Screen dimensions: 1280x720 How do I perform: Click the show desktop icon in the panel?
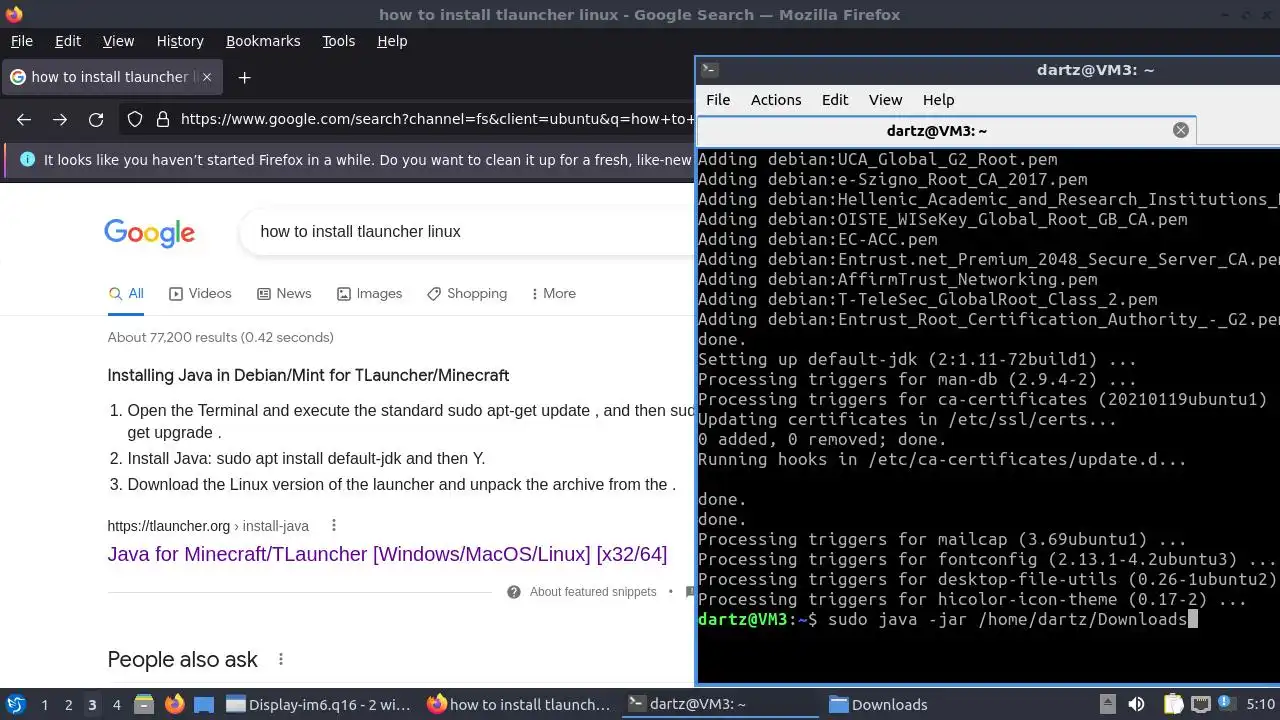point(204,704)
